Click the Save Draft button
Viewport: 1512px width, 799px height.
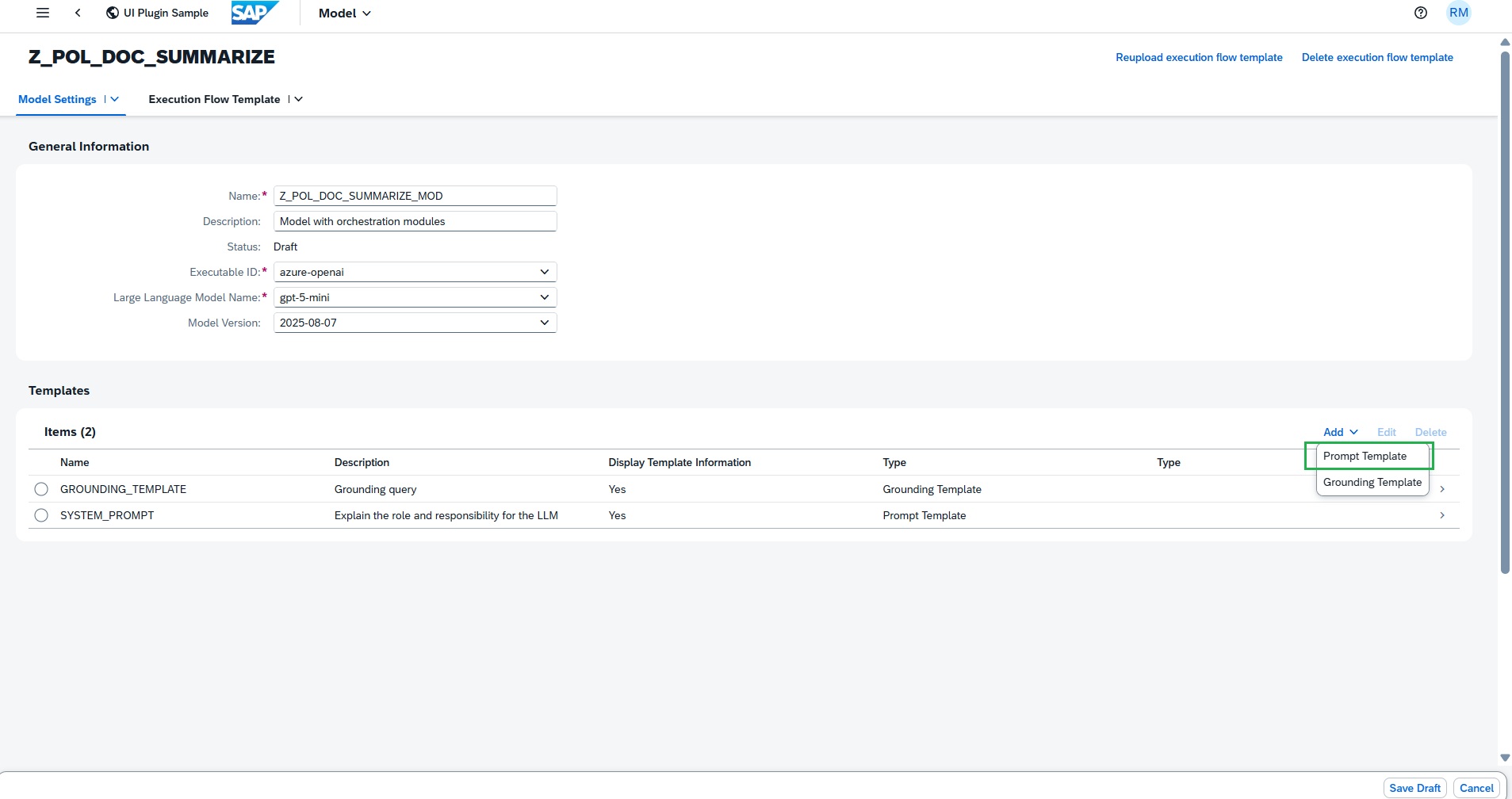[x=1414, y=788]
